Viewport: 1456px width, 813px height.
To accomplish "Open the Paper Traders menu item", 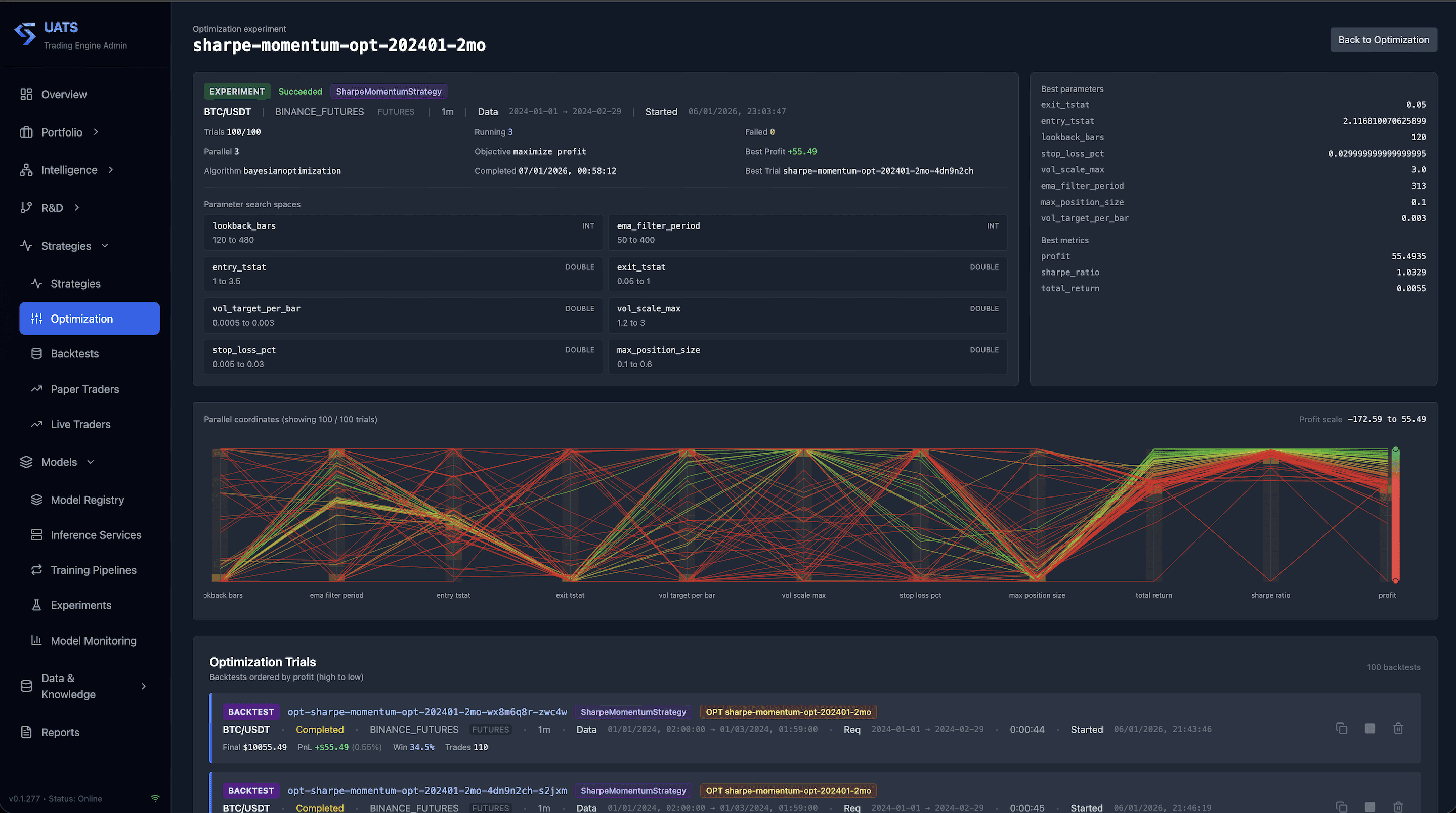I will tap(85, 389).
